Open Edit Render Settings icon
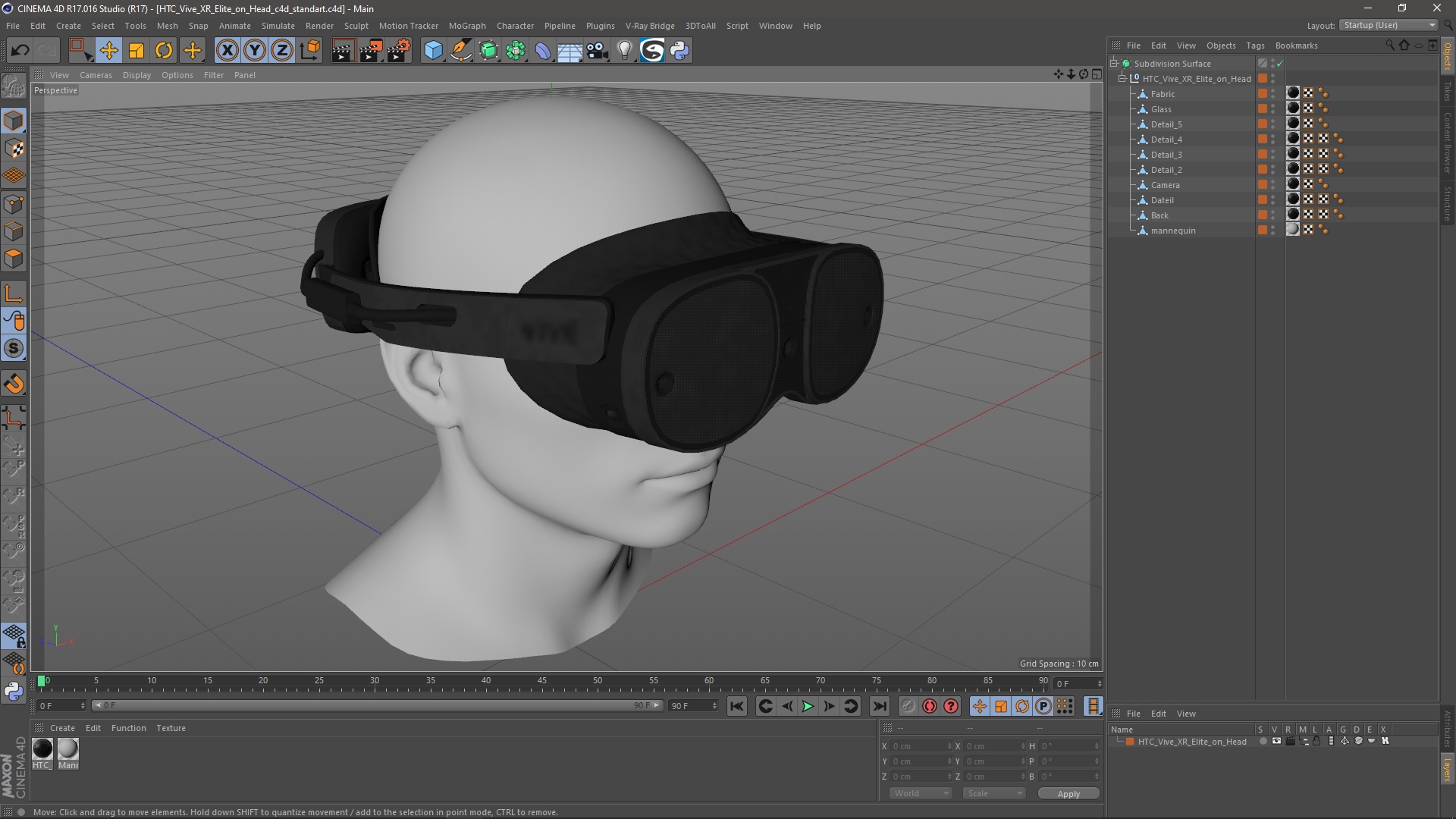The height and width of the screenshot is (819, 1456). [x=398, y=51]
